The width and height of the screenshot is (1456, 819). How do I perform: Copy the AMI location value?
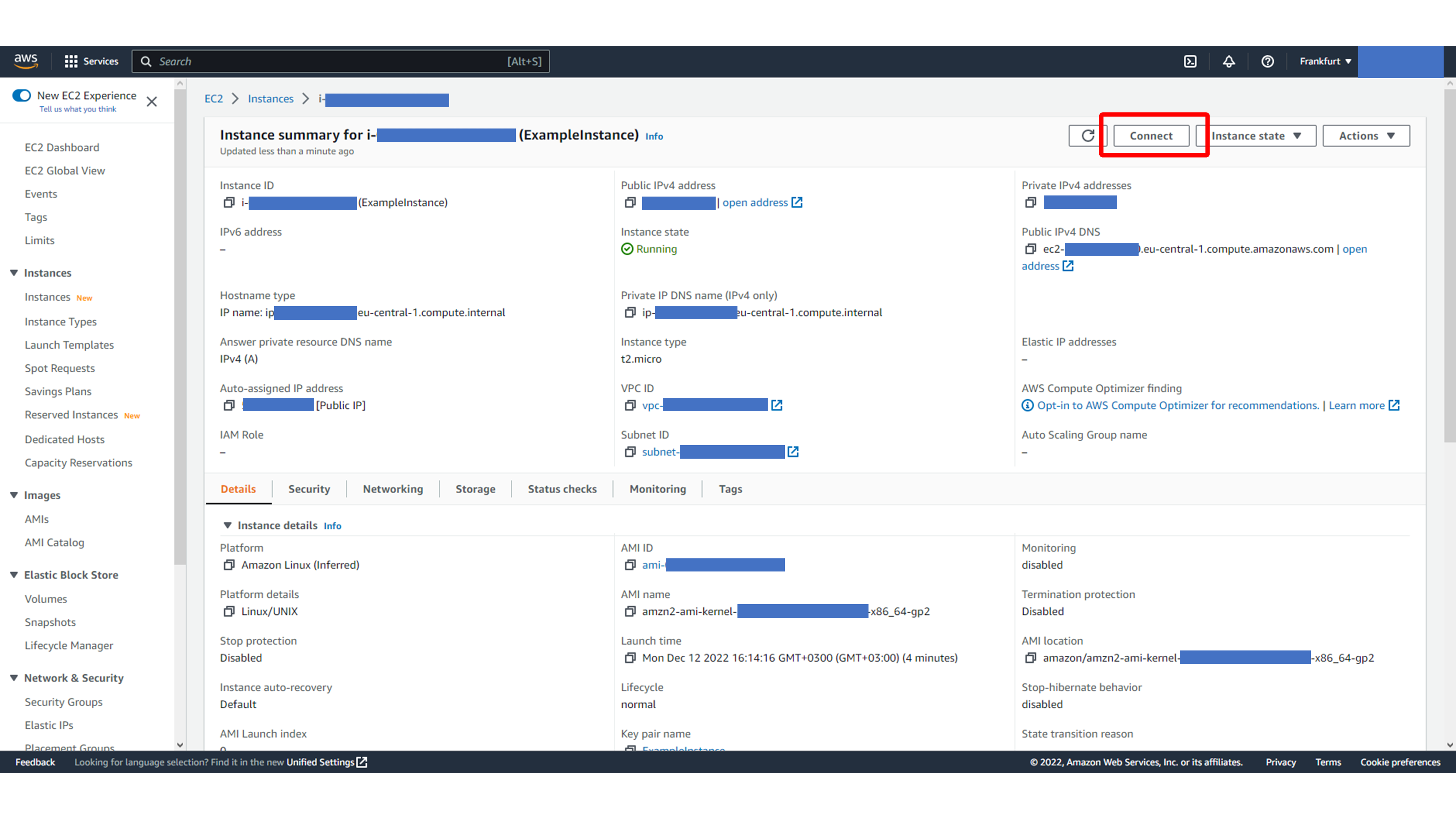[1031, 658]
